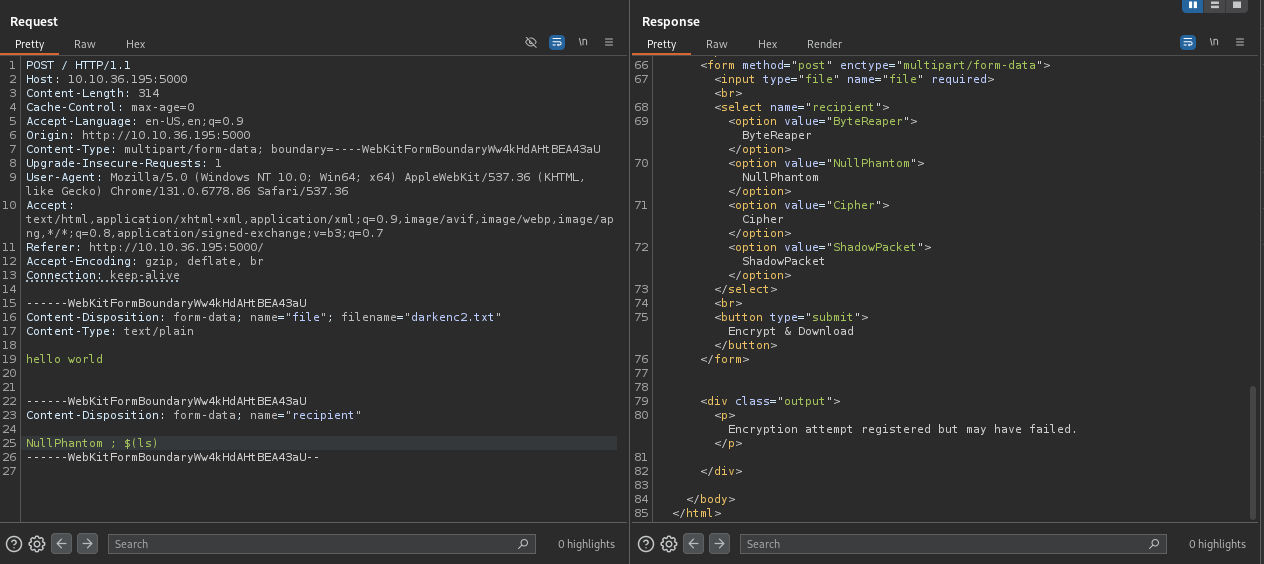Open Request search help question-mark icon
Image resolution: width=1264 pixels, height=564 pixels.
(x=14, y=544)
